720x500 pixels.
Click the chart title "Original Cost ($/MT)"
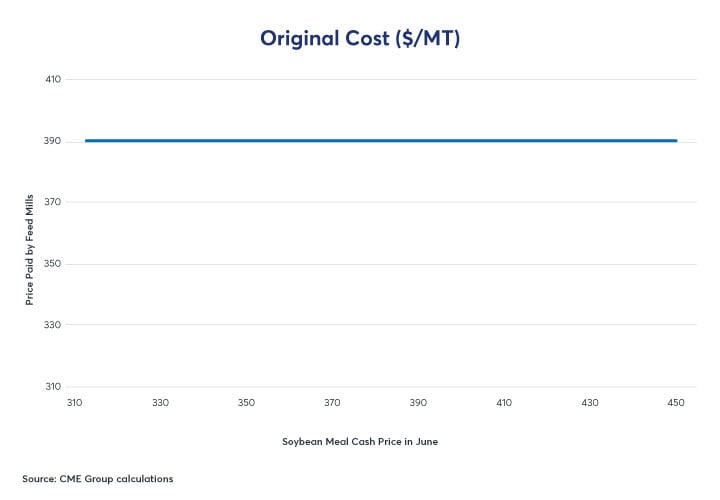[x=359, y=39]
